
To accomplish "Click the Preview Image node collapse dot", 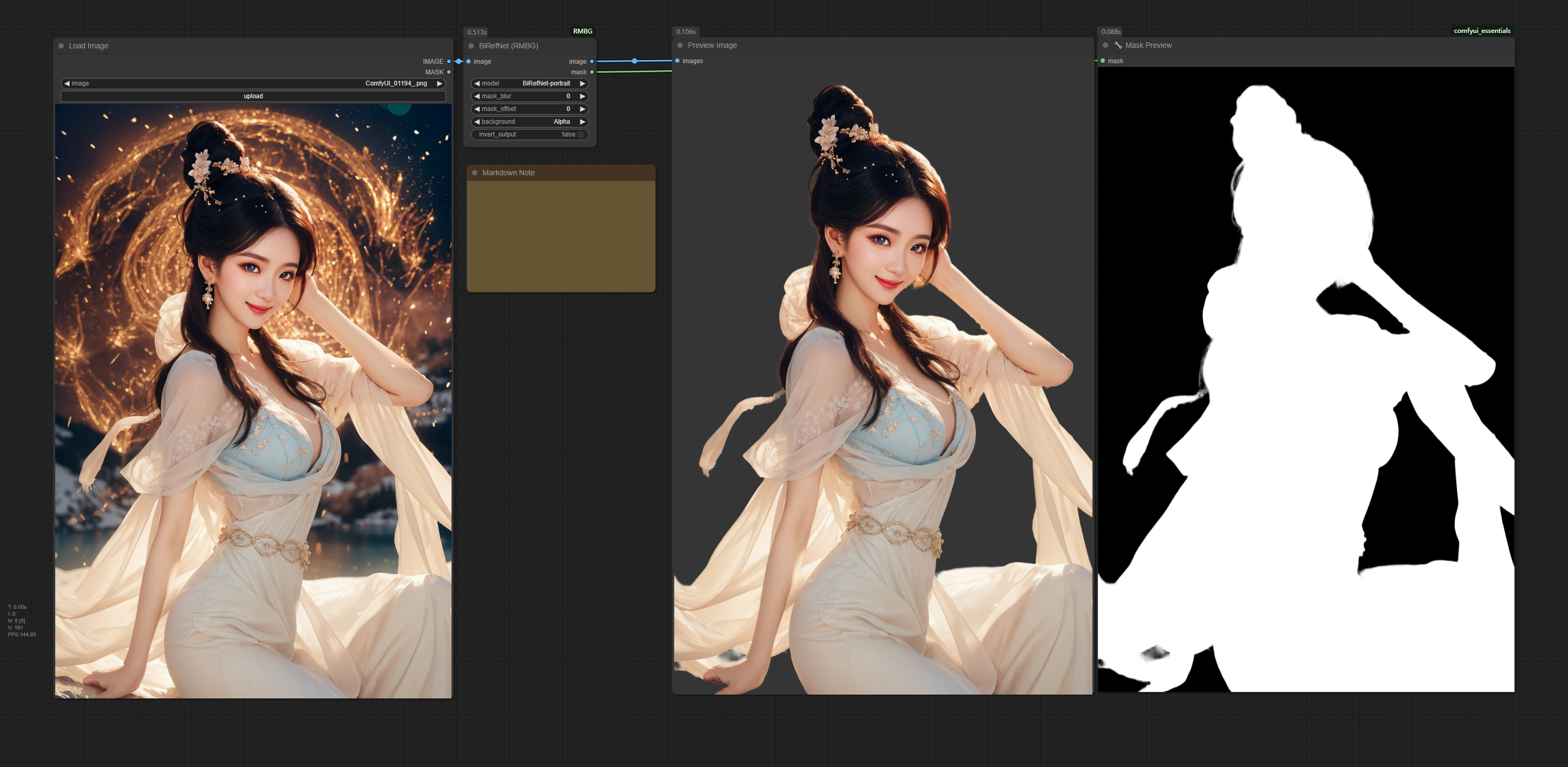I will pyautogui.click(x=680, y=45).
